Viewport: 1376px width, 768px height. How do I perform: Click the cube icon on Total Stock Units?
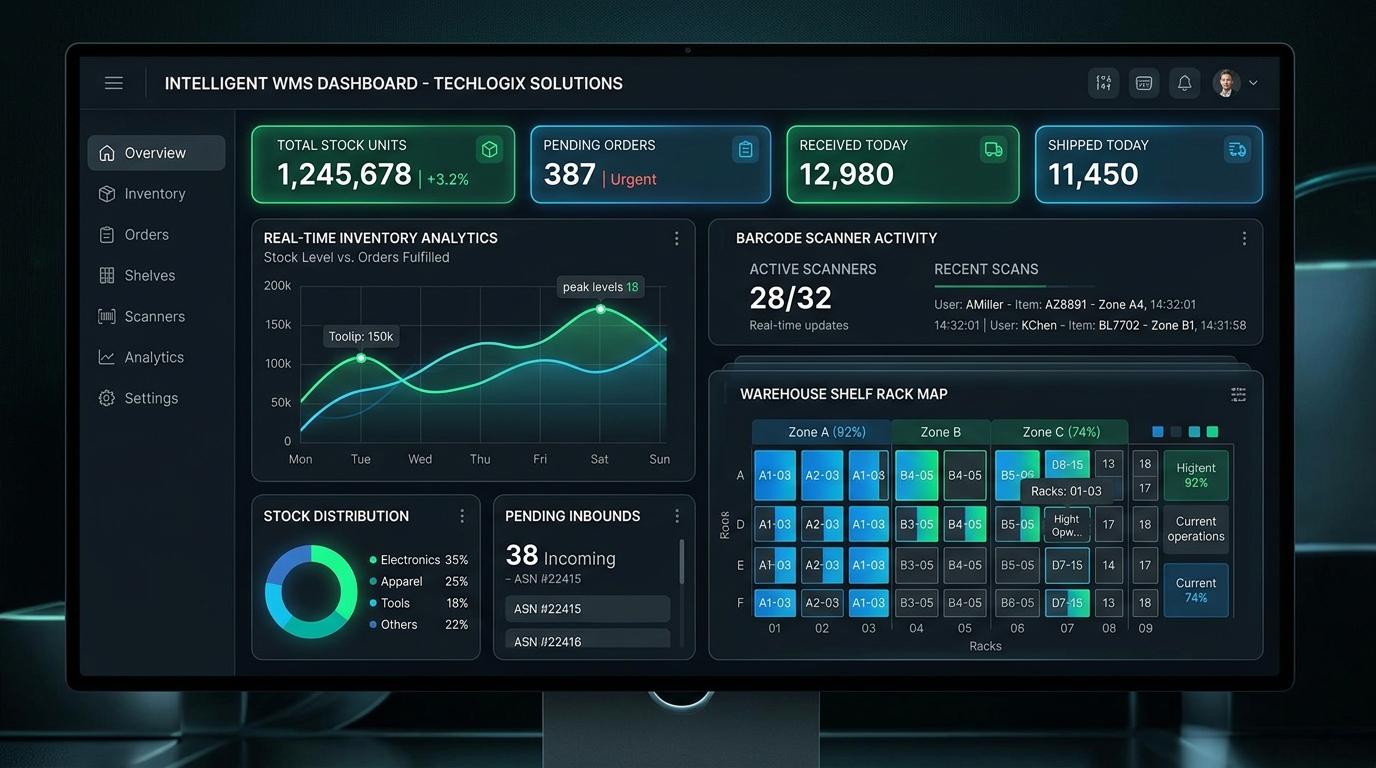click(x=489, y=150)
